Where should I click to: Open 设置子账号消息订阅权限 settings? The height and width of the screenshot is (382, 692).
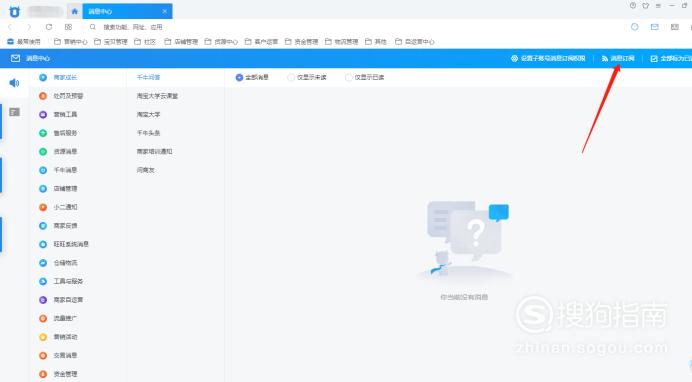548,58
